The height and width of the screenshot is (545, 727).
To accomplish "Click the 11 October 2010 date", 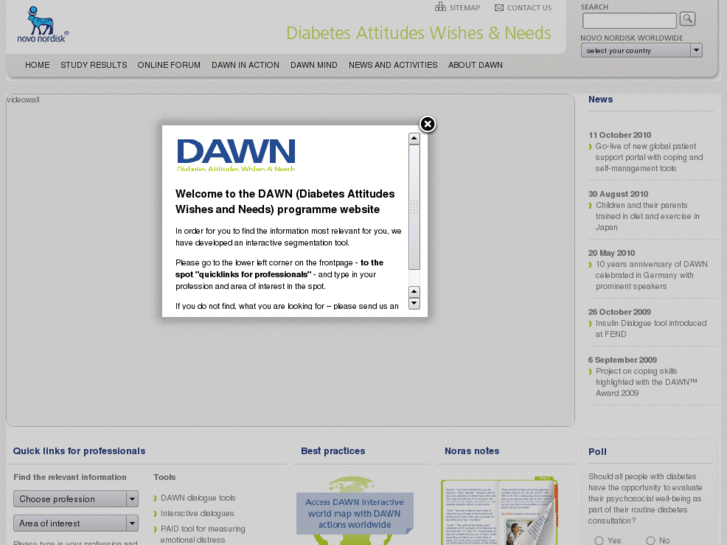I will (x=619, y=135).
